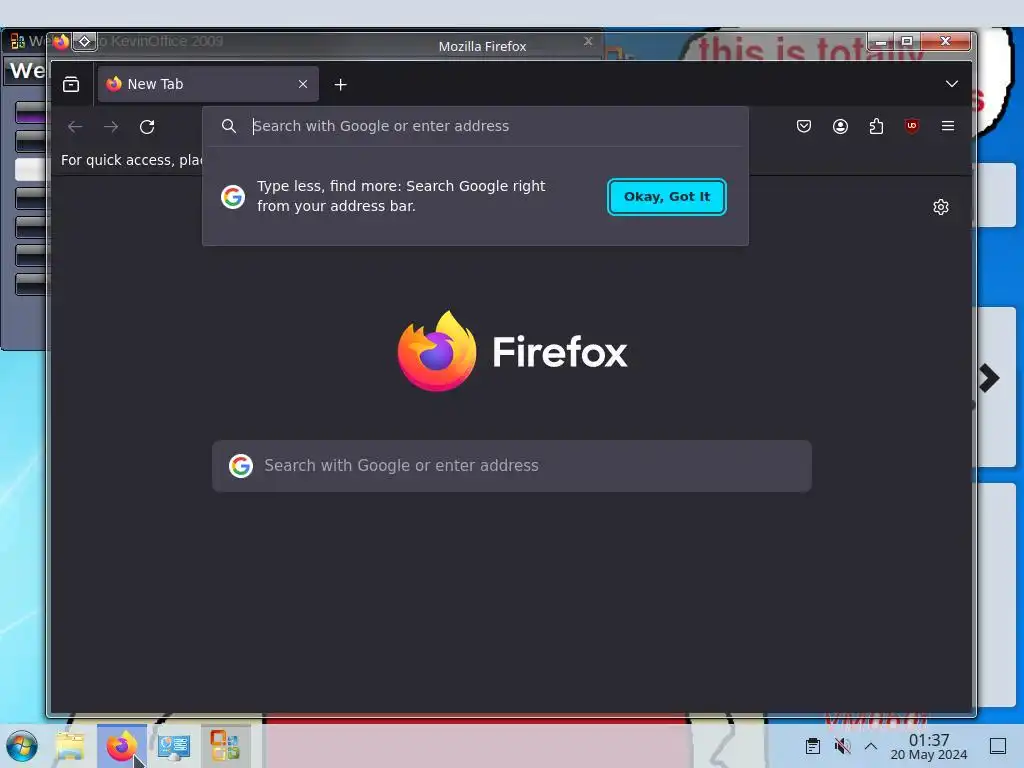Click the address bar magnifier icon
Screen dimensions: 1024x768
pyautogui.click(x=229, y=126)
